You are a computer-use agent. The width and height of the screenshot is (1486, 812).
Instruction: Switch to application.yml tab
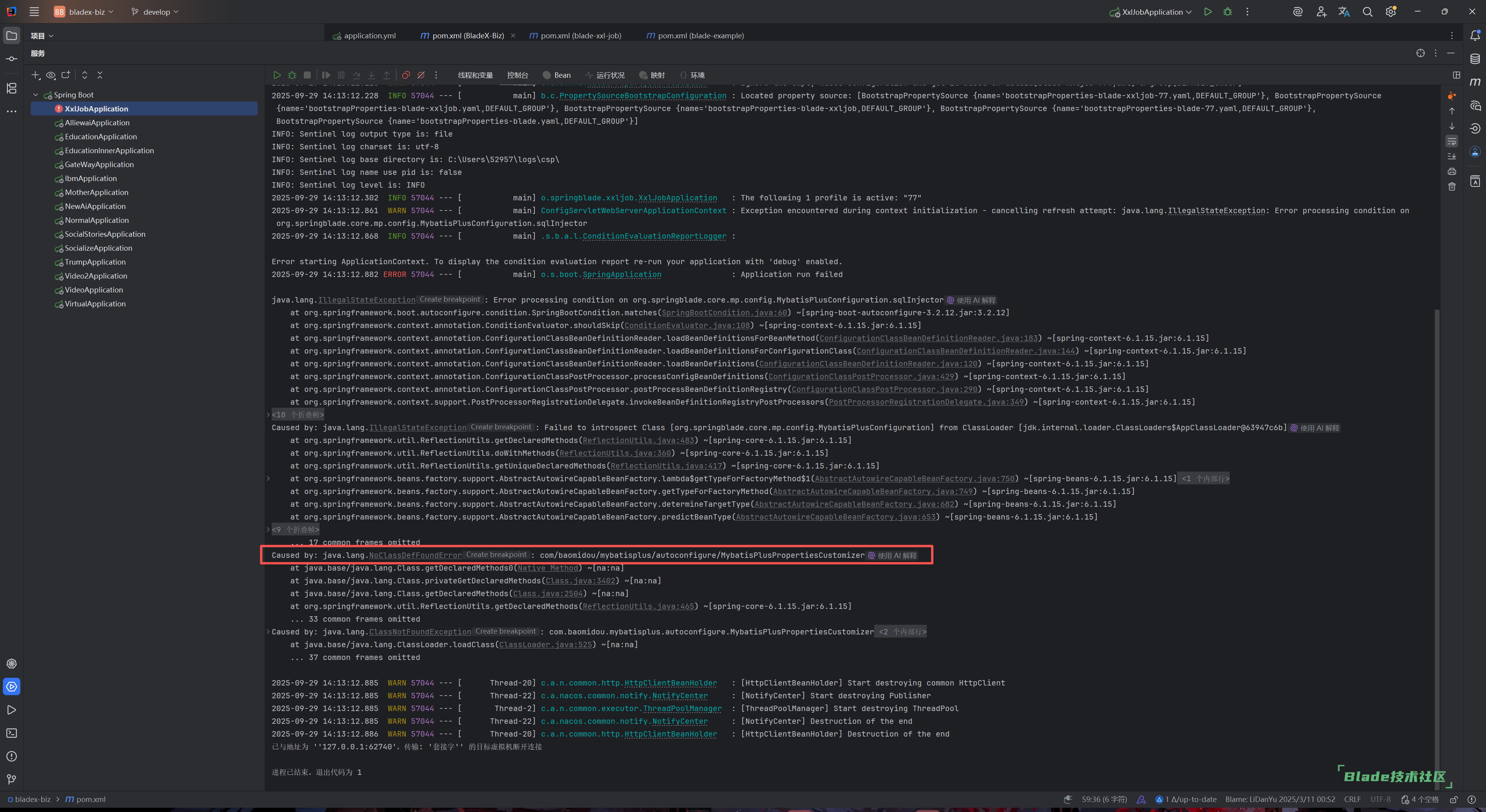[x=365, y=36]
